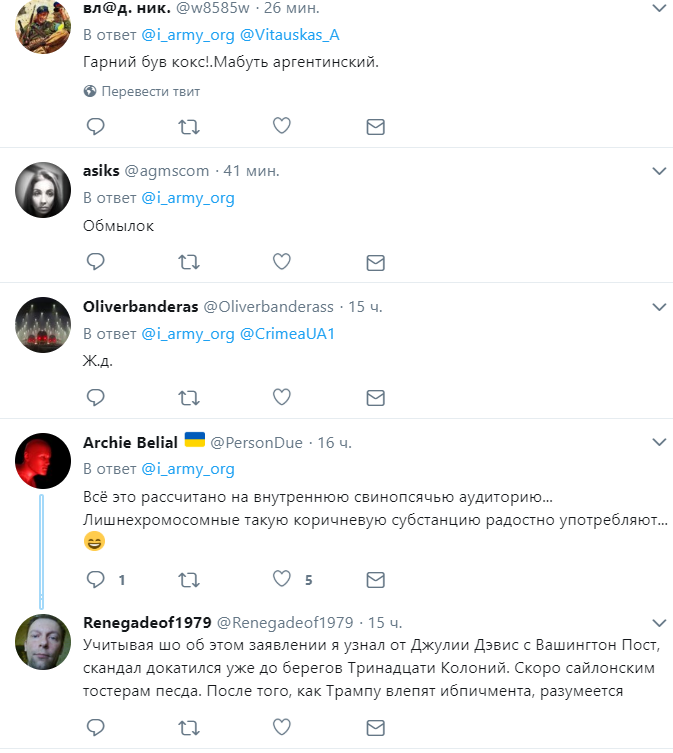This screenshot has width=673, height=753.
Task: Message the Oliverbanderas tweet via envelope icon
Action: coord(375,398)
